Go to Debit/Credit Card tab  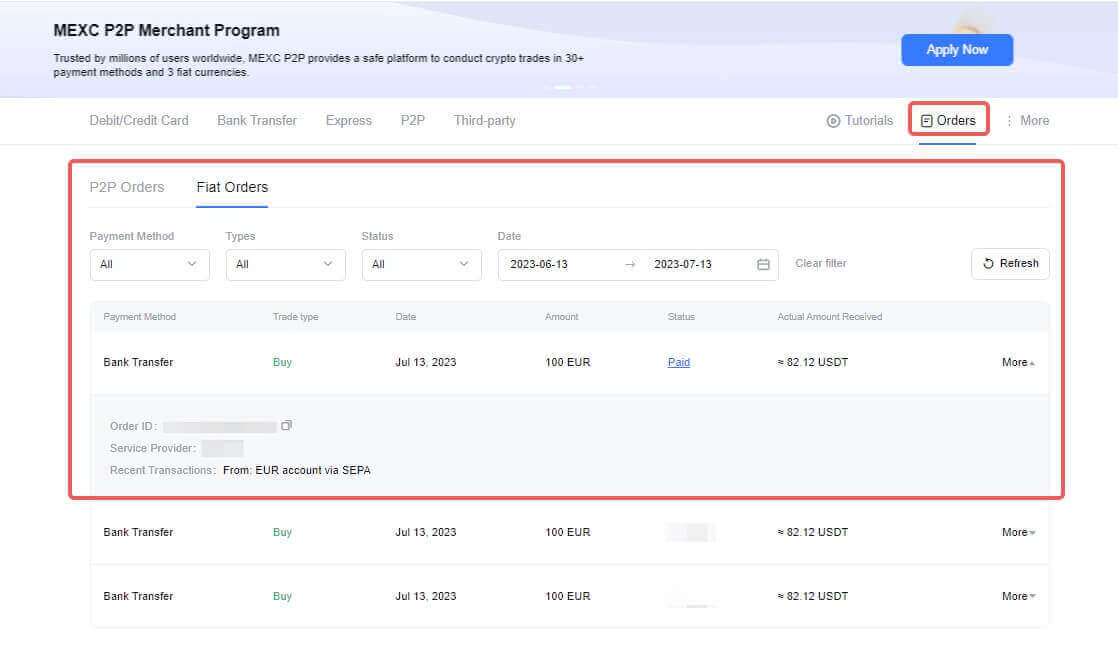[x=139, y=120]
